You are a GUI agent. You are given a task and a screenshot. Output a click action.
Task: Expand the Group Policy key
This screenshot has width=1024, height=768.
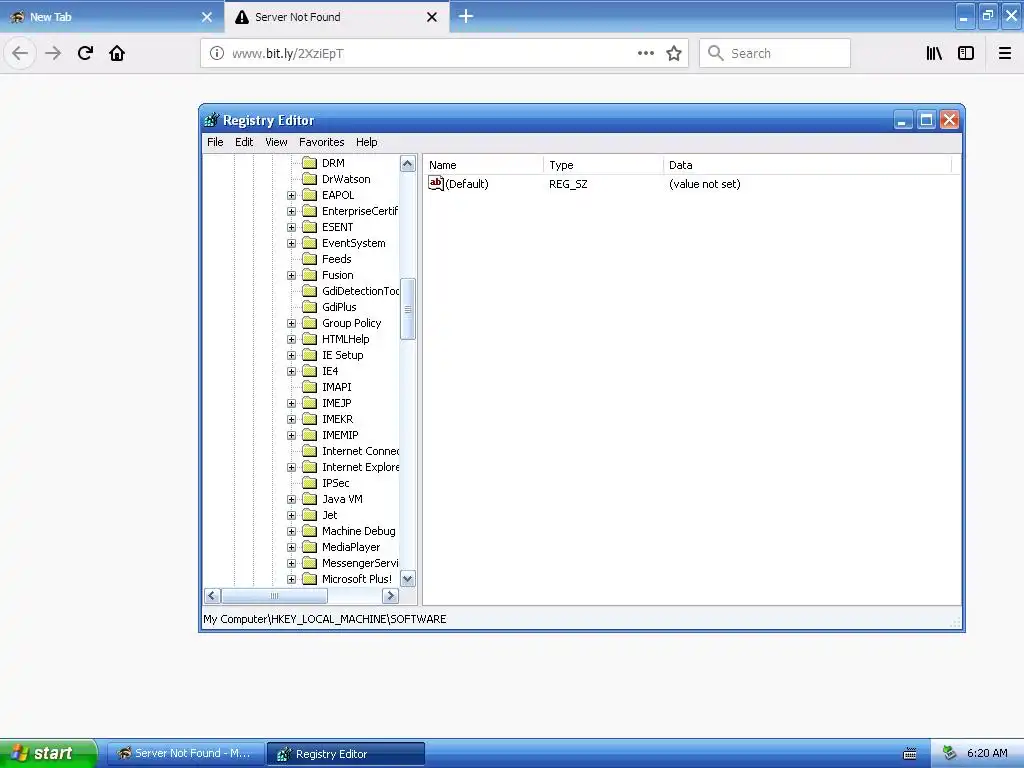(x=291, y=323)
